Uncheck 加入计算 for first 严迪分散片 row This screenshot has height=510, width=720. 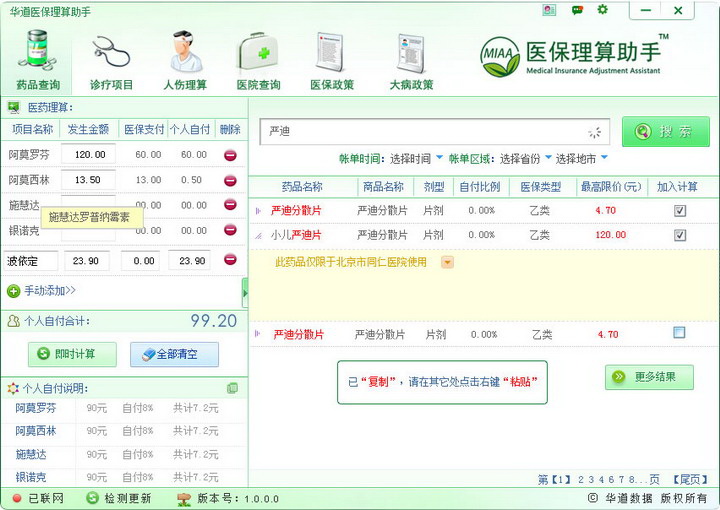point(680,211)
